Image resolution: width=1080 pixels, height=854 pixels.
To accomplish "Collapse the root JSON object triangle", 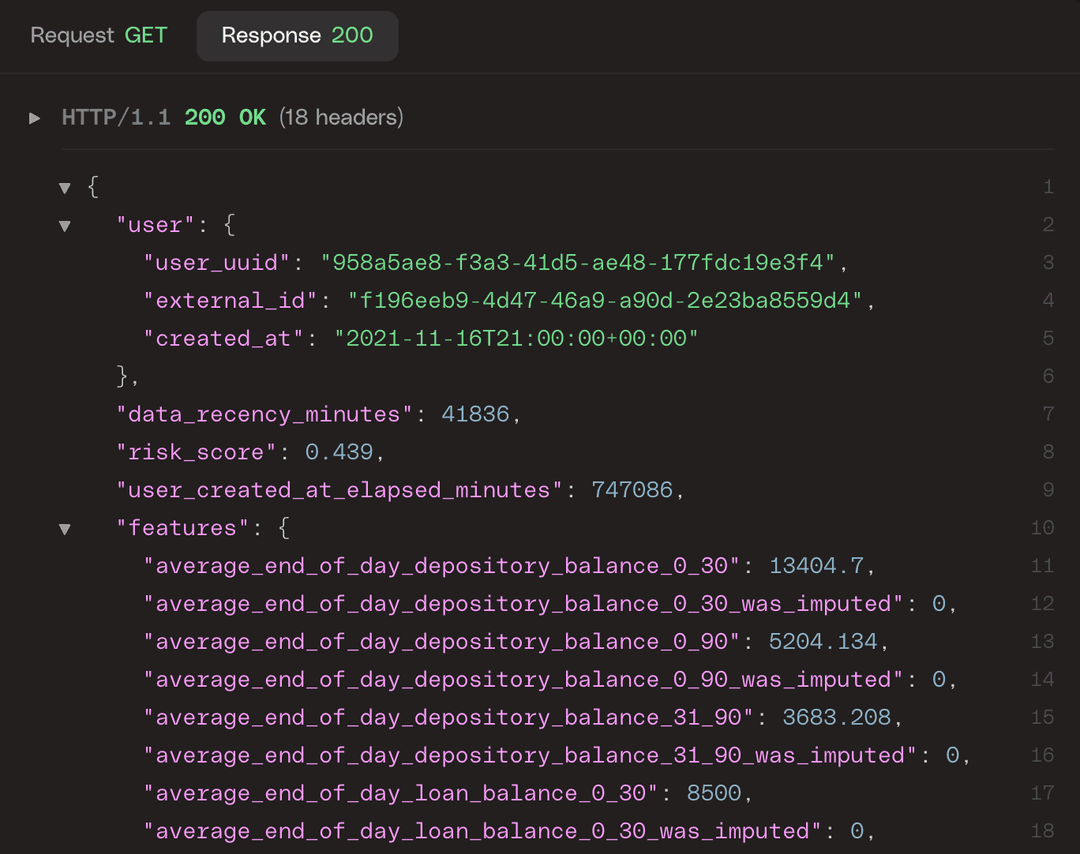I will coord(64,187).
